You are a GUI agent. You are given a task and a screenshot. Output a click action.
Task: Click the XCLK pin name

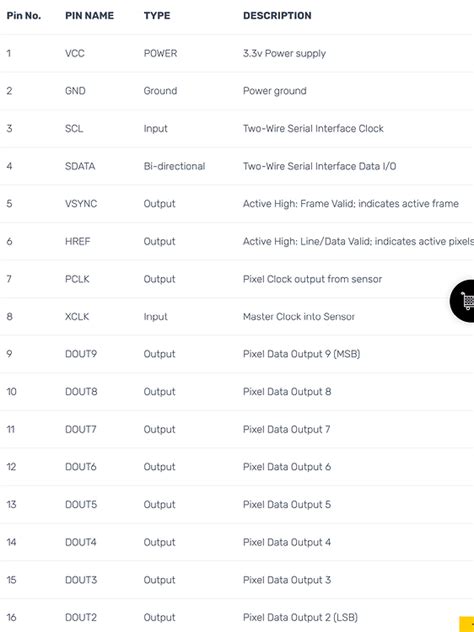pyautogui.click(x=77, y=316)
